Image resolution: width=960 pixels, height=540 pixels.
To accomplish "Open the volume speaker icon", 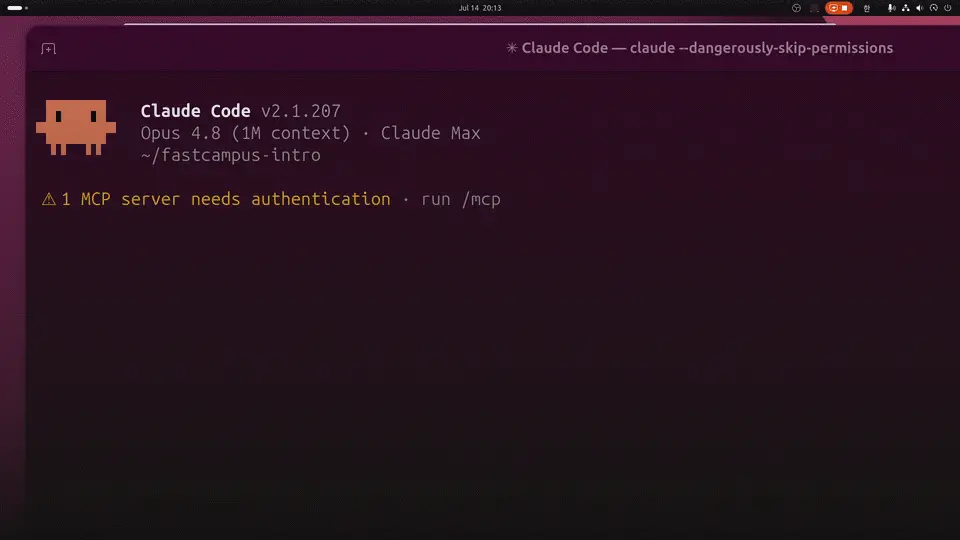I will tap(920, 8).
